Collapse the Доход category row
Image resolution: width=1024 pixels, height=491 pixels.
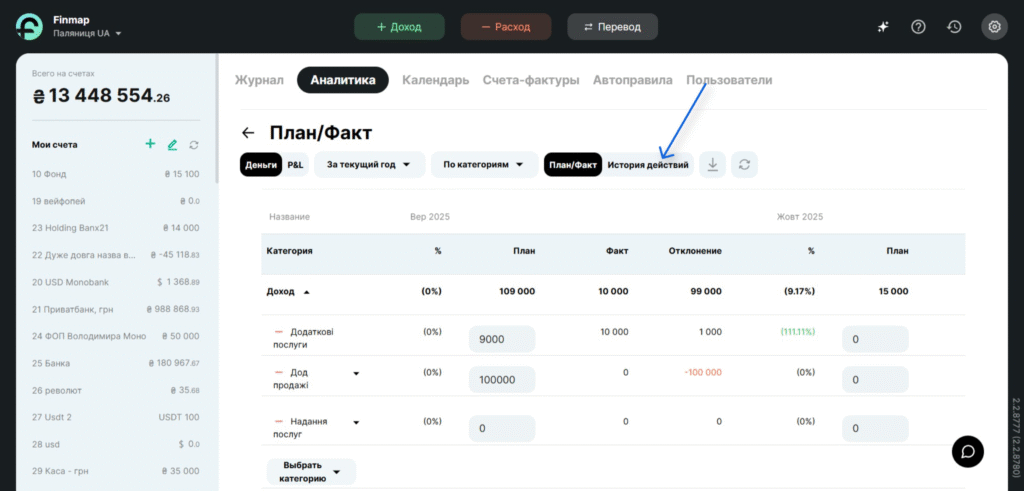click(306, 292)
